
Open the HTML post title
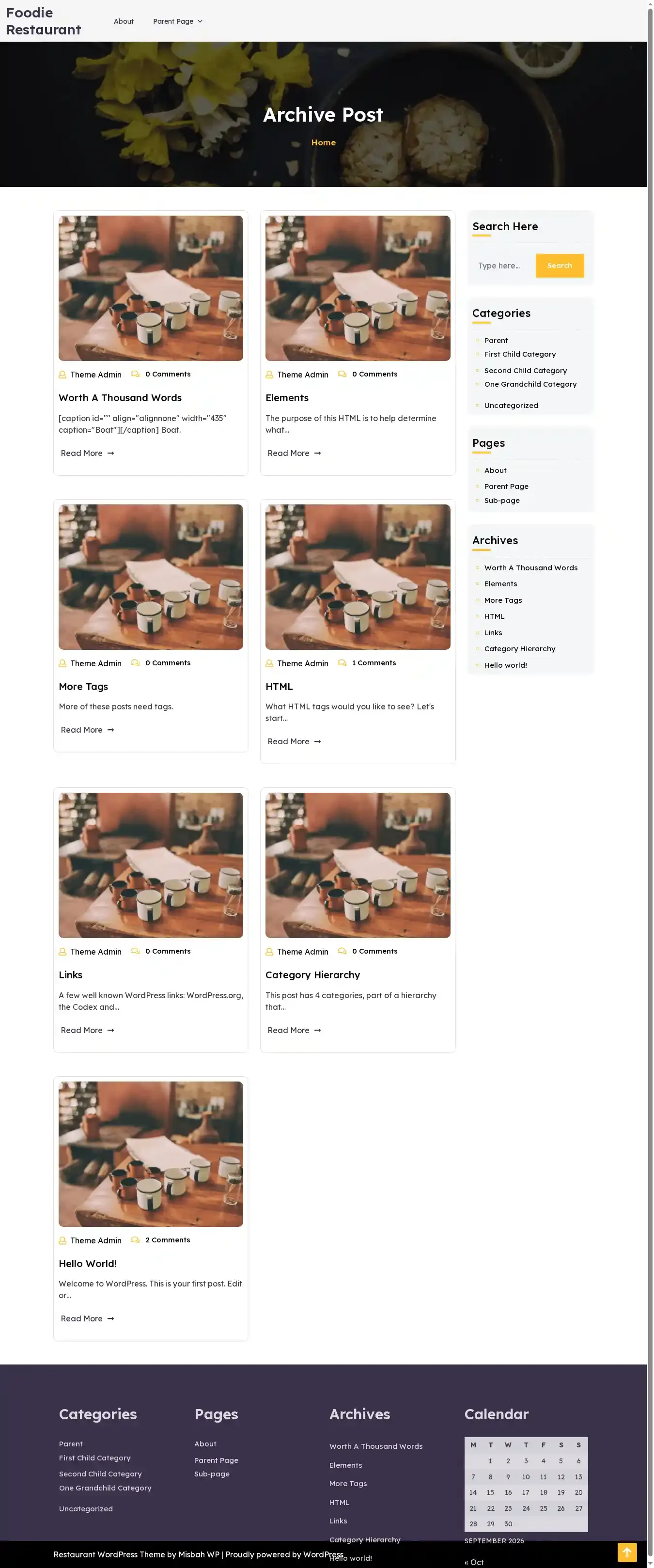[279, 686]
